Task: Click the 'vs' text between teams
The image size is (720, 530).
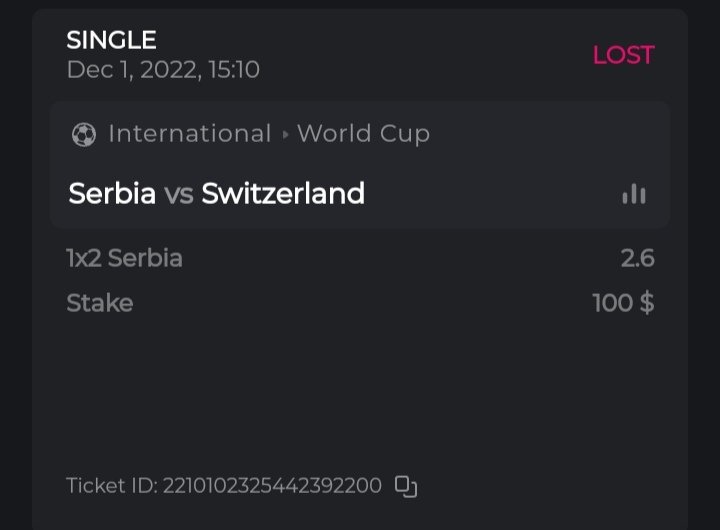Action: pos(179,194)
